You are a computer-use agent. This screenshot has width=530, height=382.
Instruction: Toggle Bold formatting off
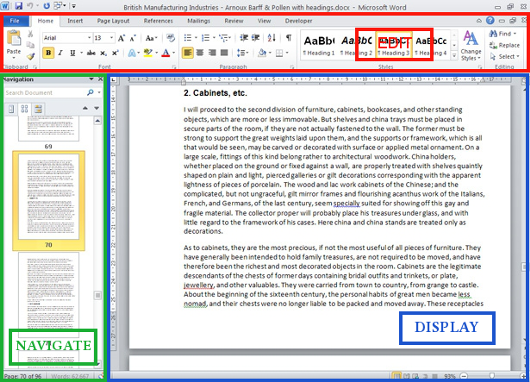pyautogui.click(x=48, y=53)
